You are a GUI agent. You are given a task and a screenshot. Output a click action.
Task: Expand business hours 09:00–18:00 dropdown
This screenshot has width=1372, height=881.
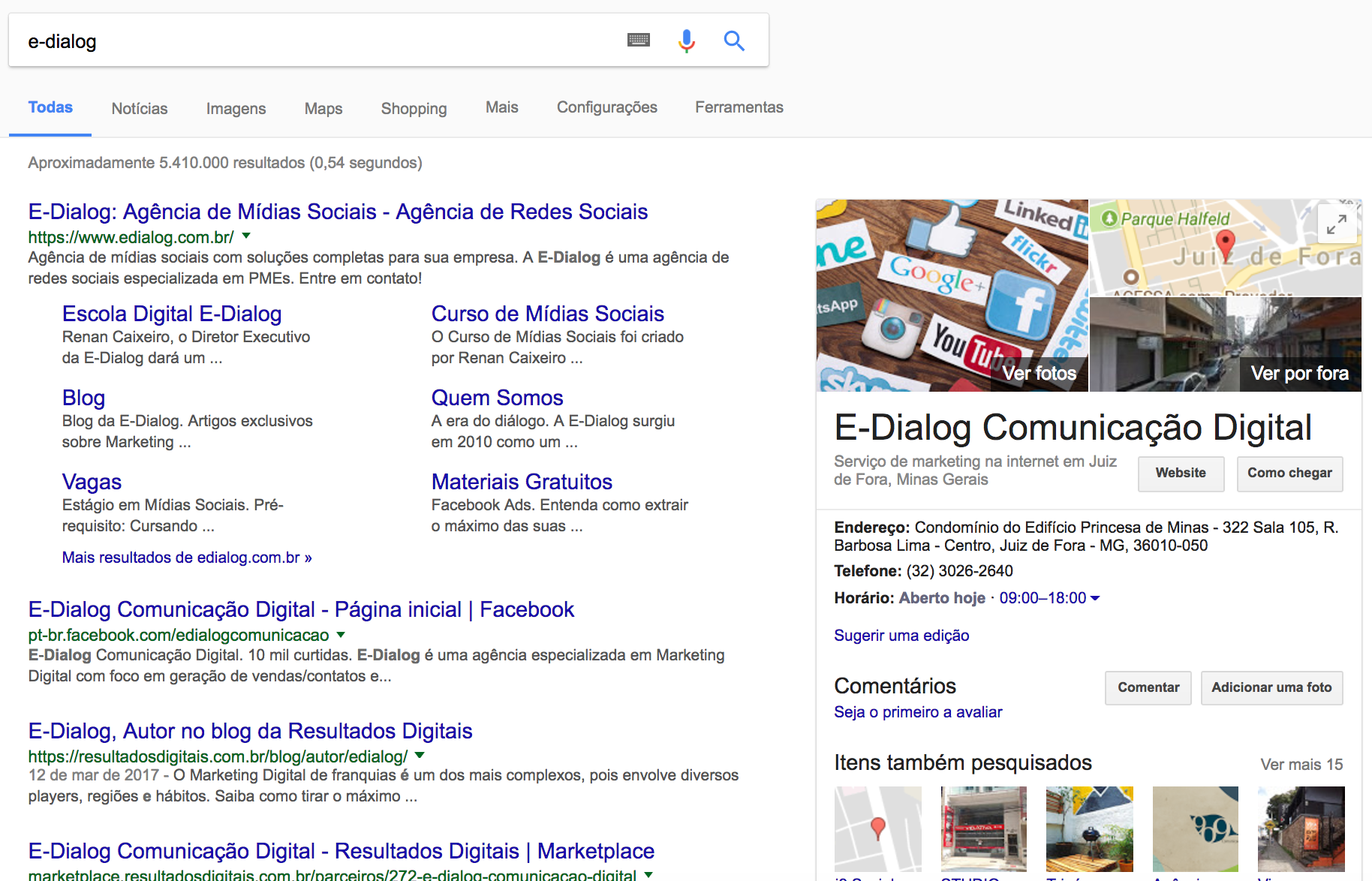1095,598
